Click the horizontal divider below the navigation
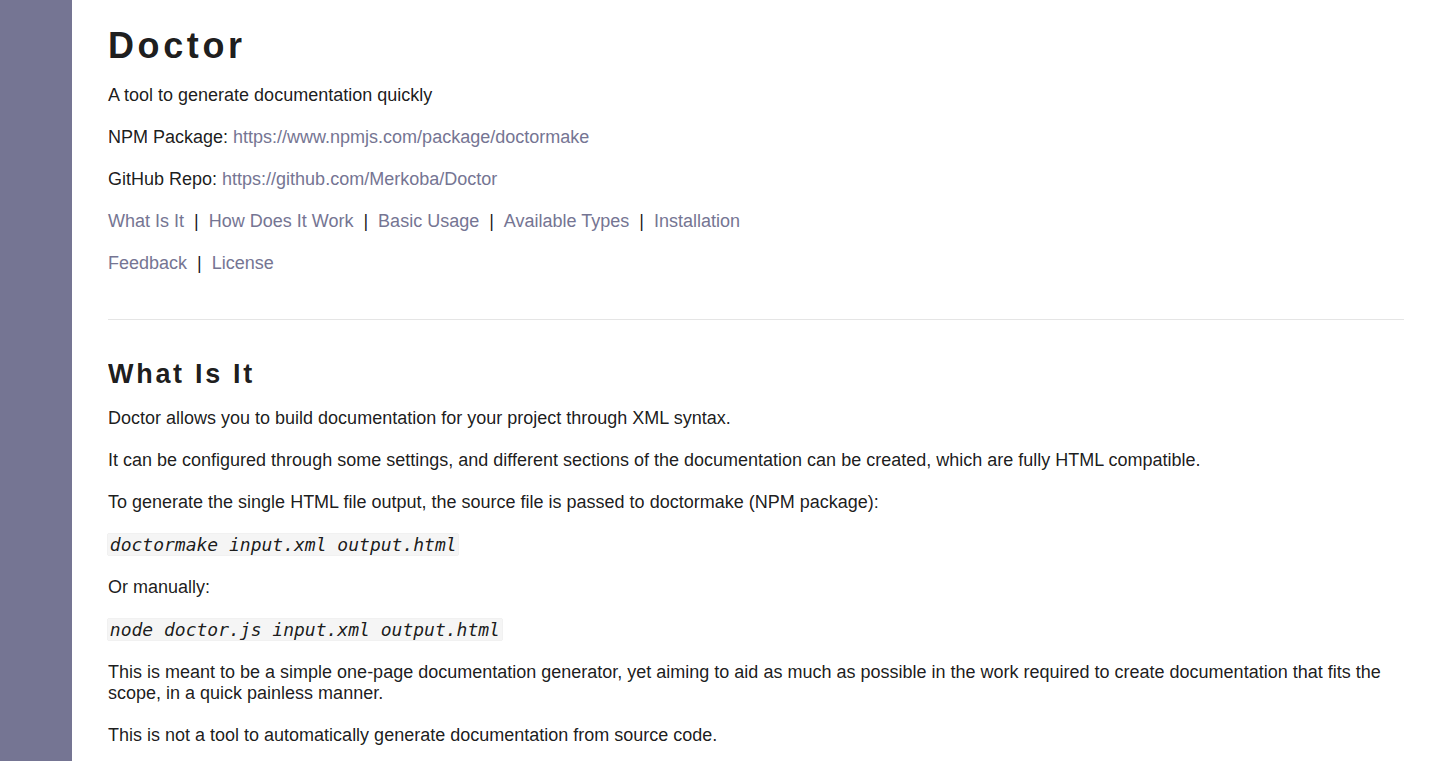The image size is (1440, 761). click(756, 319)
